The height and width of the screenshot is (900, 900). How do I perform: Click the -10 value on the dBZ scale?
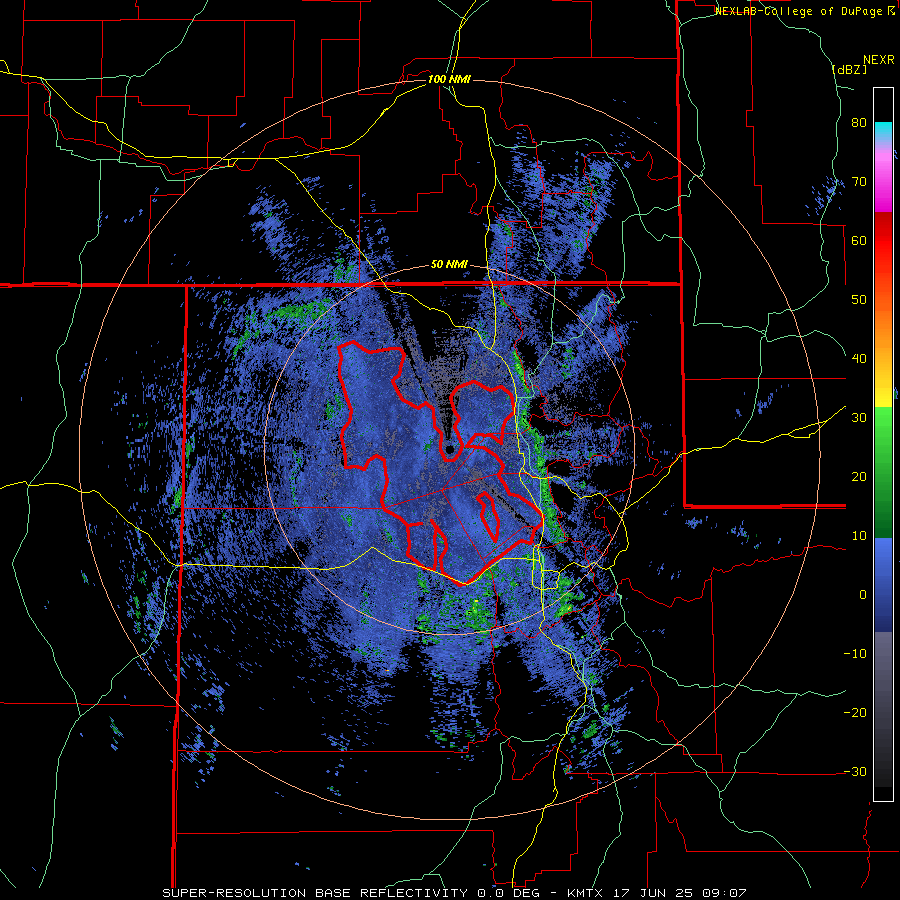tap(855, 654)
